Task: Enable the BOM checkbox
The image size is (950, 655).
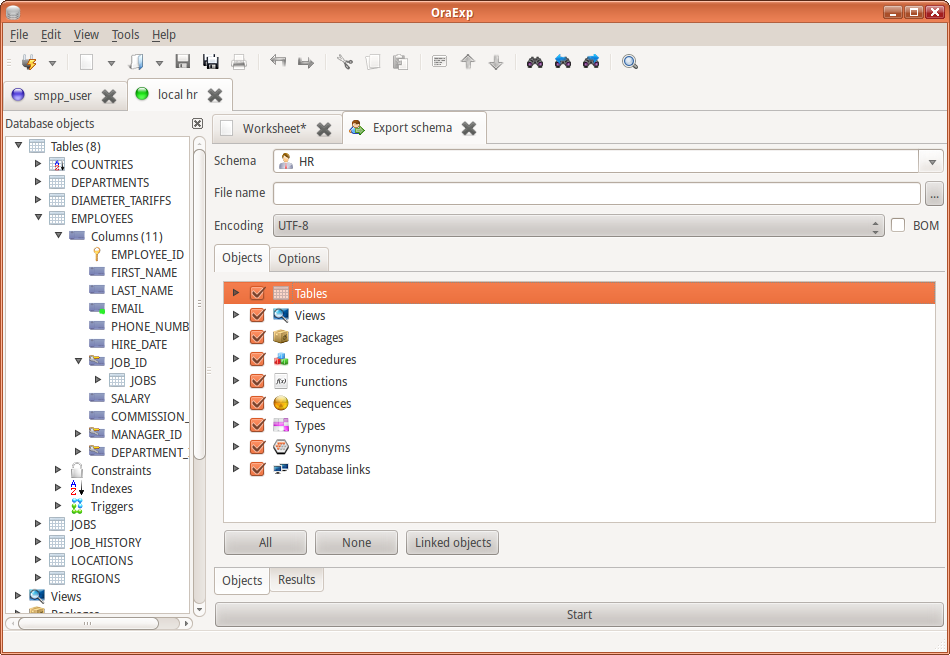Action: [897, 225]
